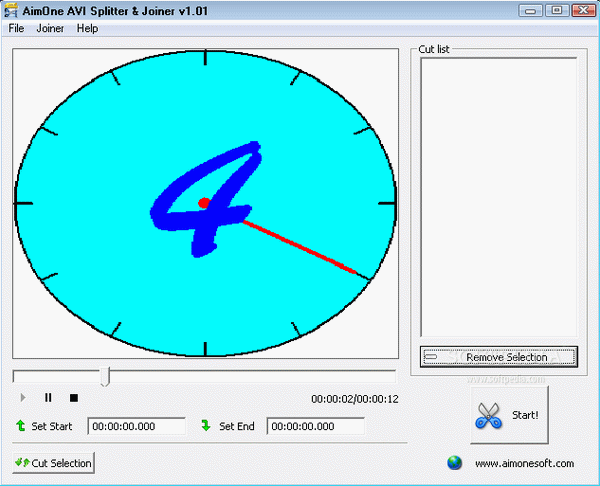
Task: Click the Set End label
Action: click(x=237, y=426)
